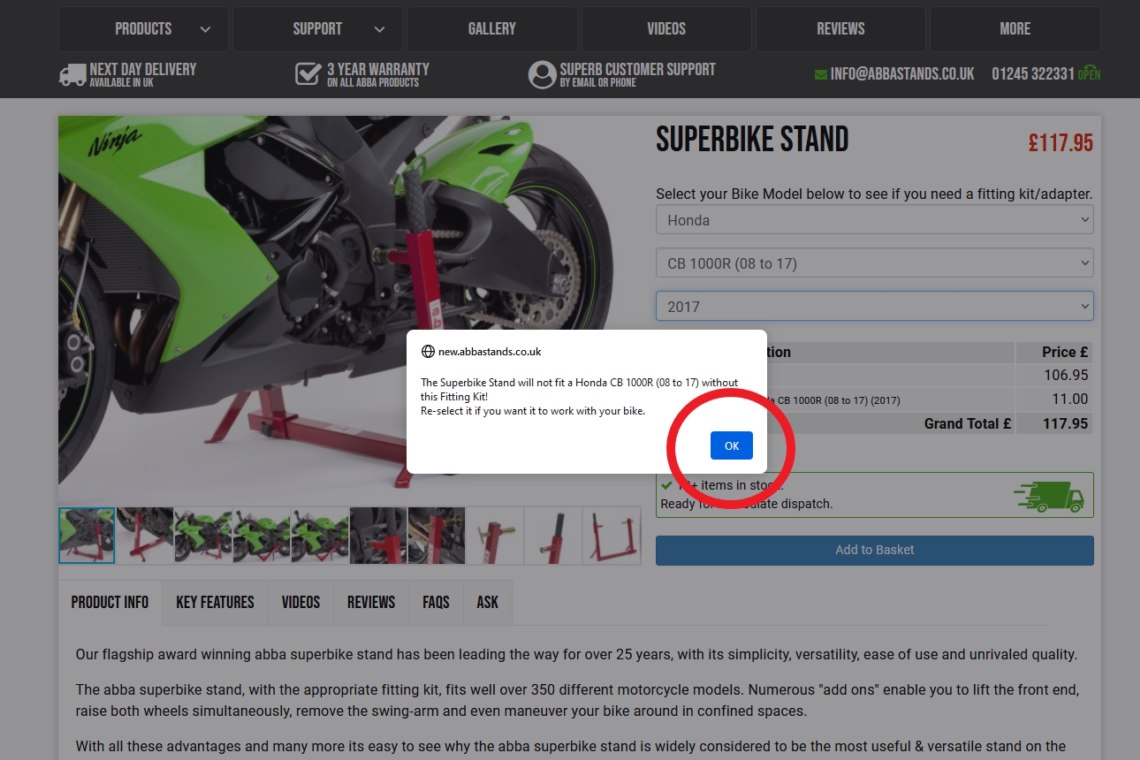Select the third product thumbnail
Image resolution: width=1140 pixels, height=760 pixels.
(204, 535)
